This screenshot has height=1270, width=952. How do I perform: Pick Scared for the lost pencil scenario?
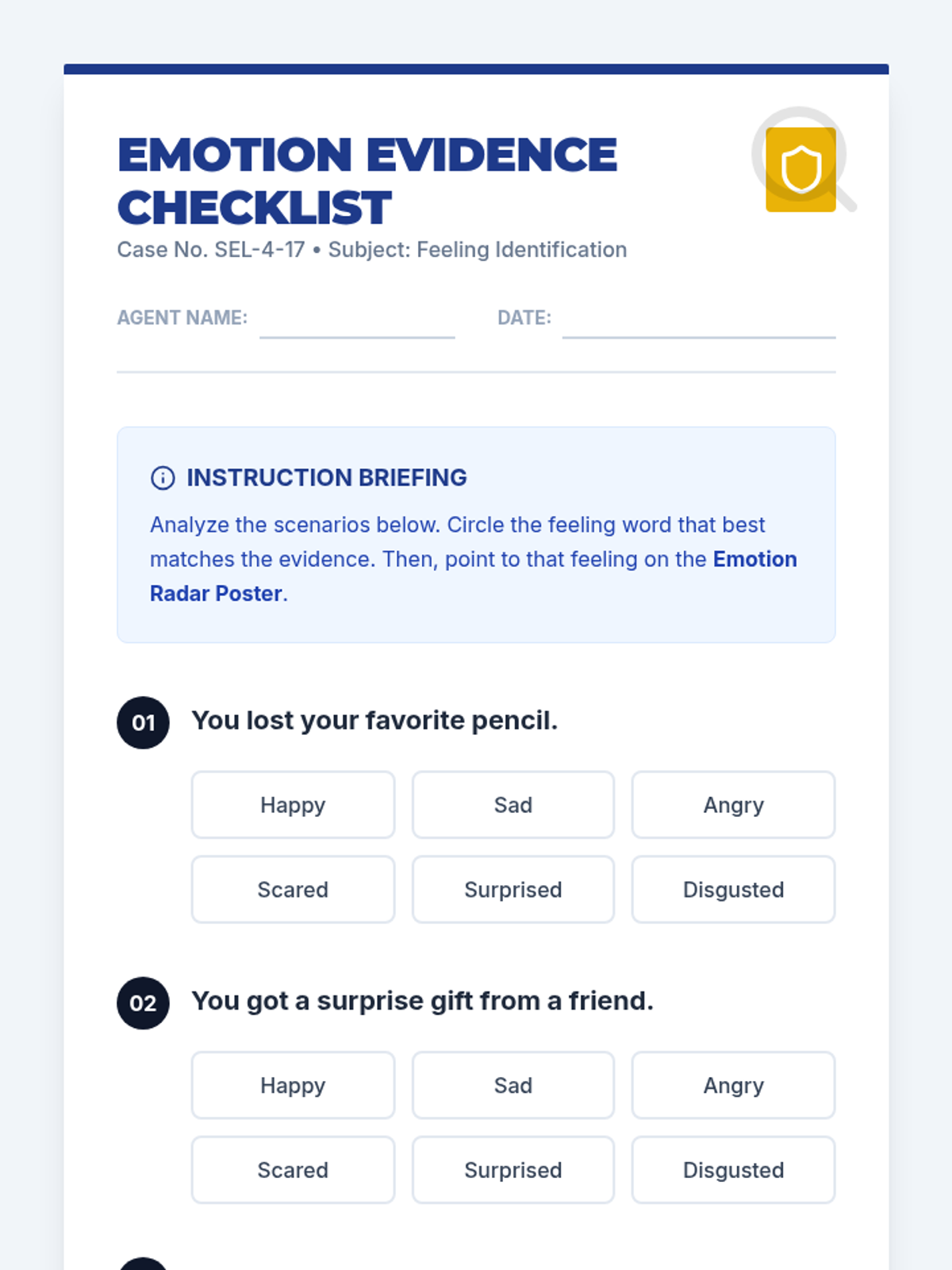click(x=293, y=889)
